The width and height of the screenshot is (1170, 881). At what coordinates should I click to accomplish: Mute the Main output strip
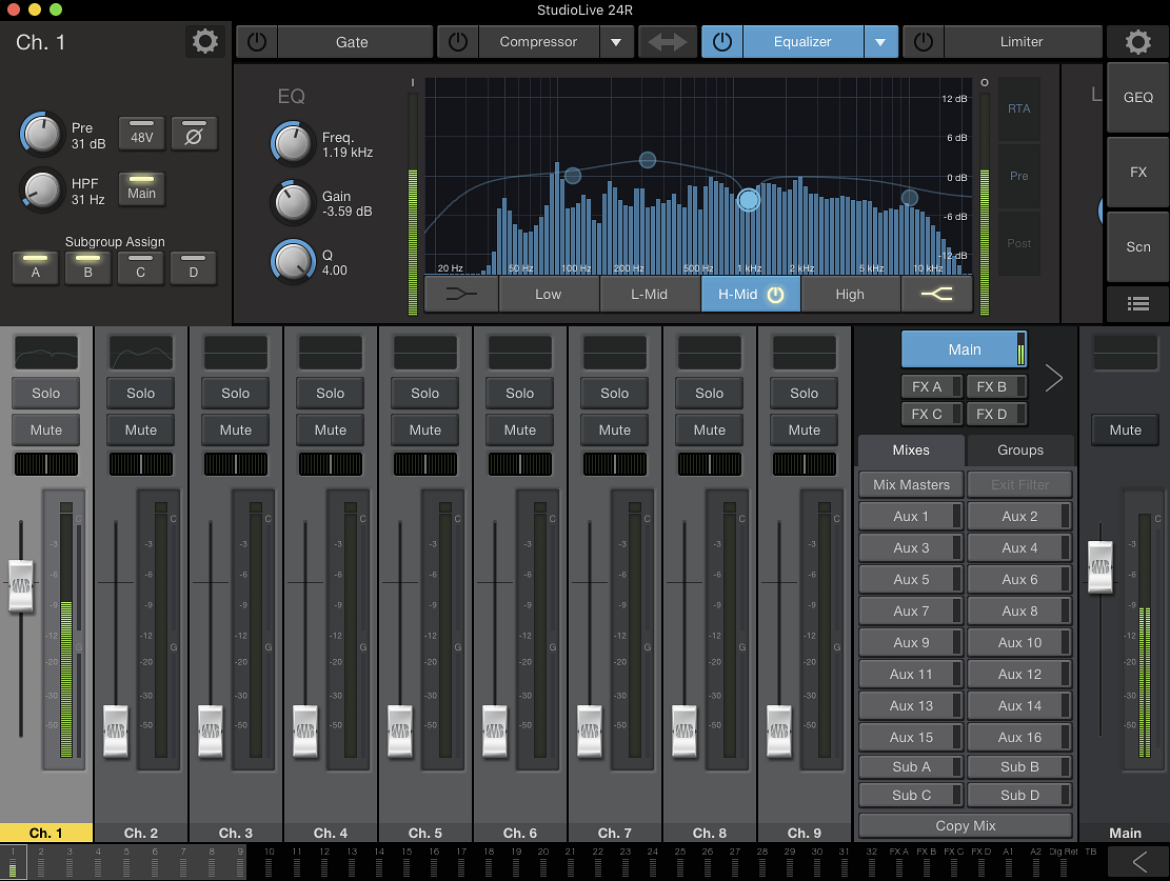pos(1125,430)
